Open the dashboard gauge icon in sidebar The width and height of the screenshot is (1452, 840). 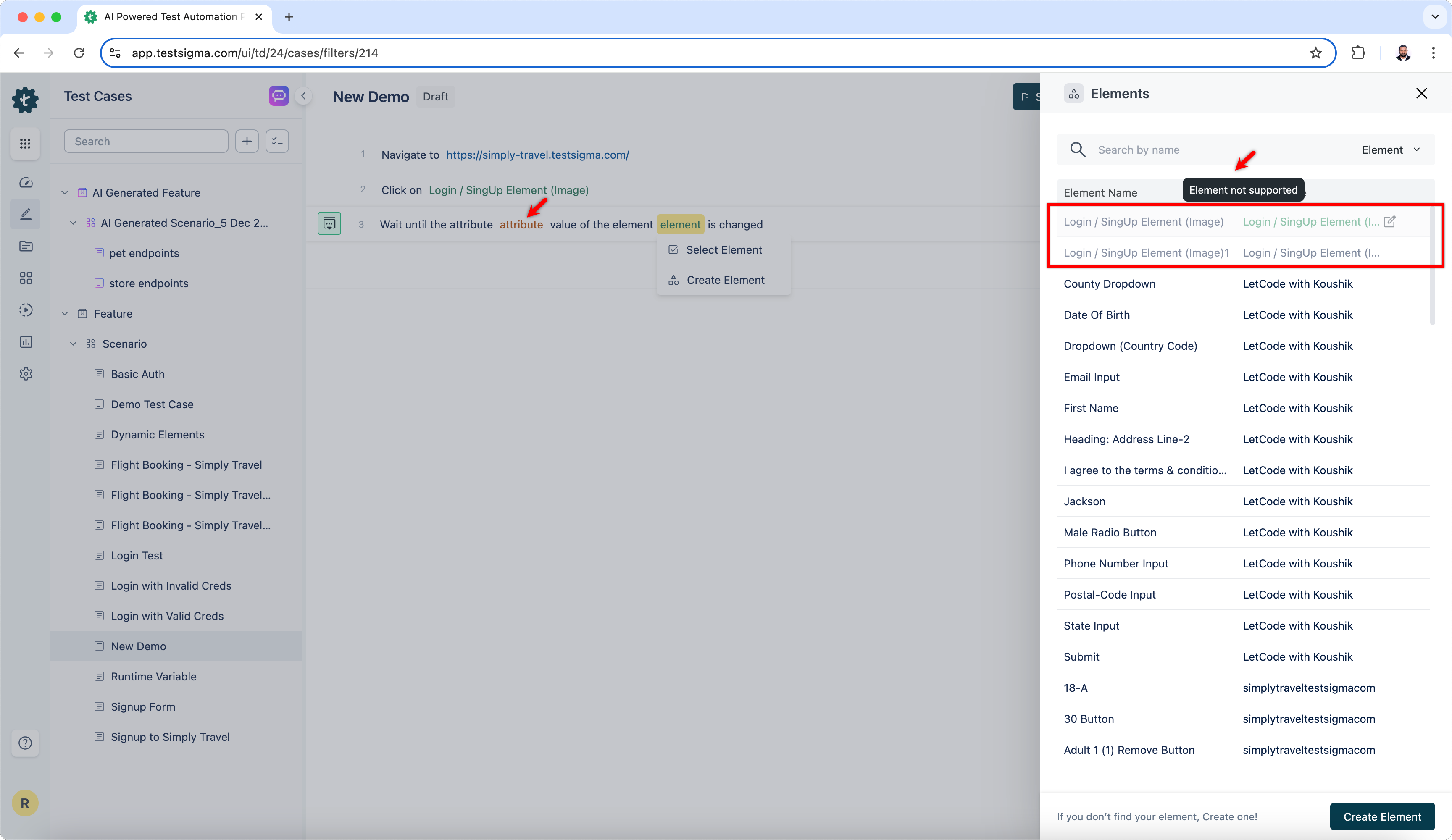tap(25, 183)
